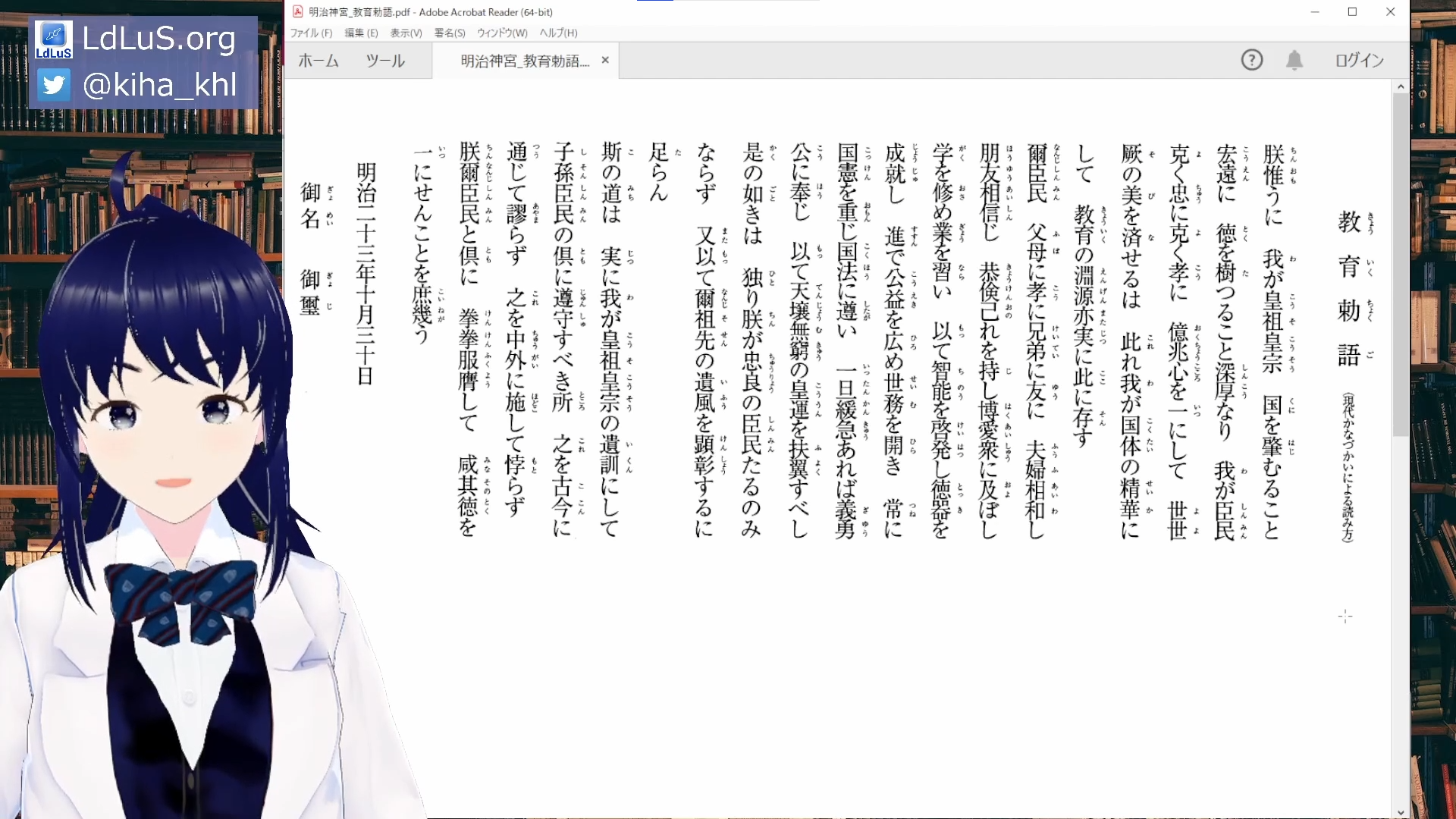Open the notifications bell icon
The height and width of the screenshot is (819, 1456).
[1294, 60]
